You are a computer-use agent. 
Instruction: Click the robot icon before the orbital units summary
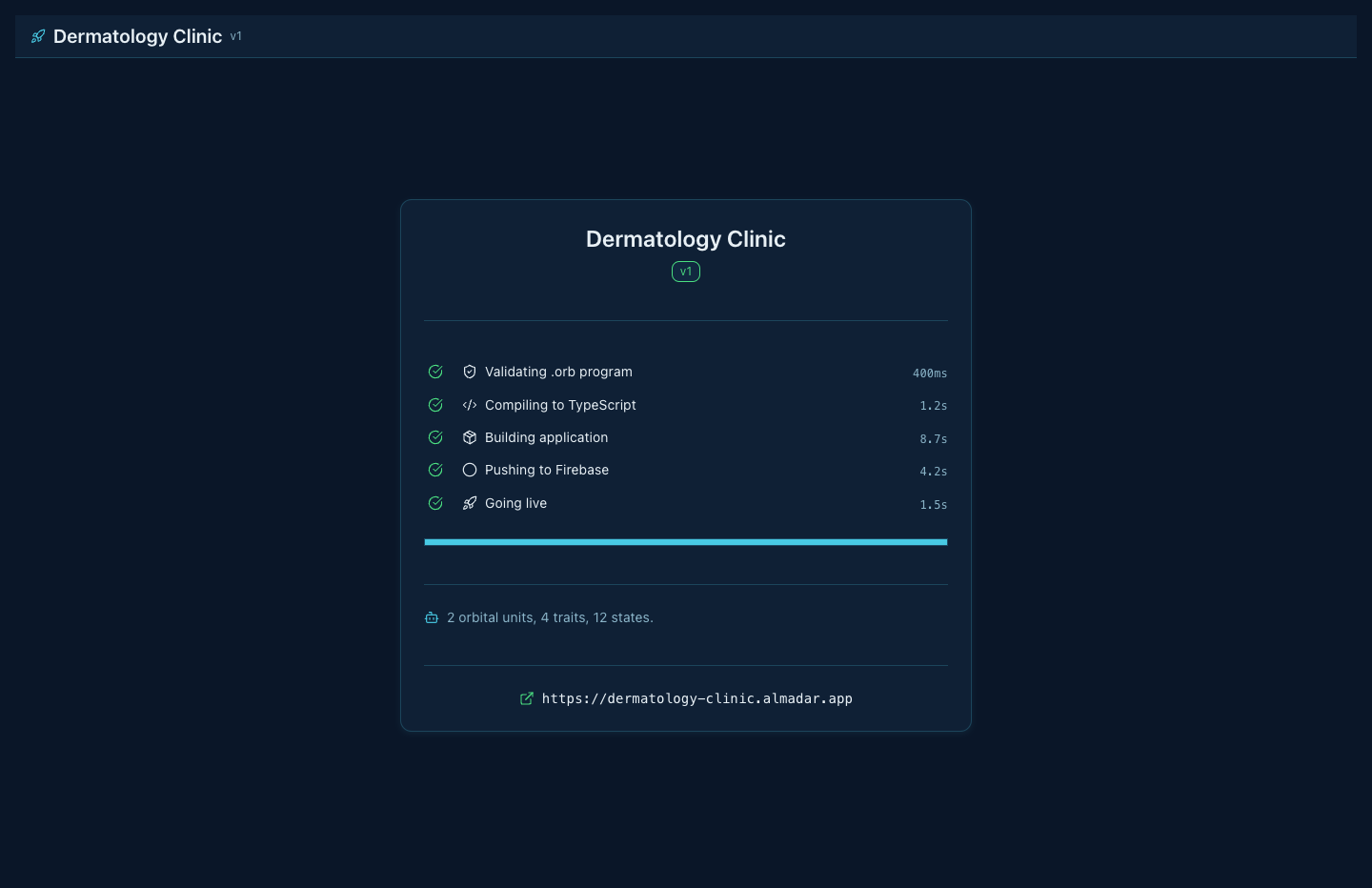point(432,617)
